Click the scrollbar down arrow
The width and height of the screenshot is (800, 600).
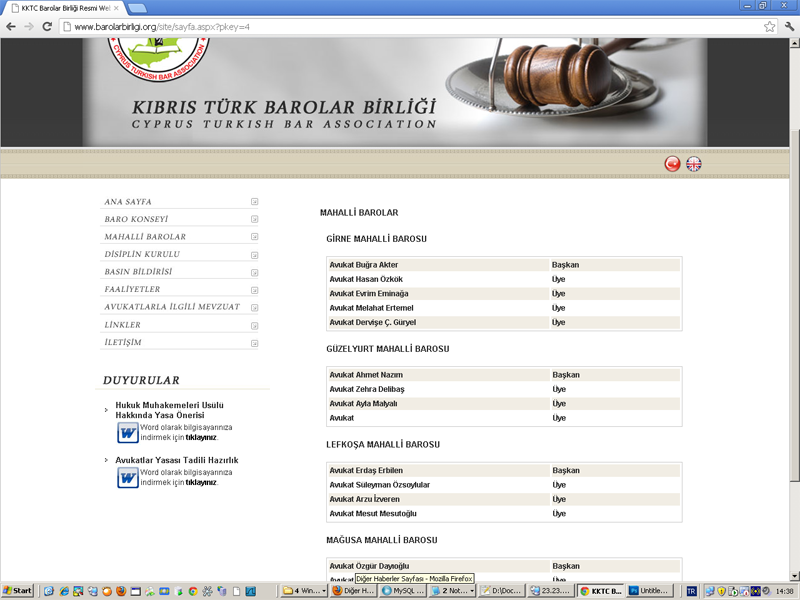pos(794,576)
